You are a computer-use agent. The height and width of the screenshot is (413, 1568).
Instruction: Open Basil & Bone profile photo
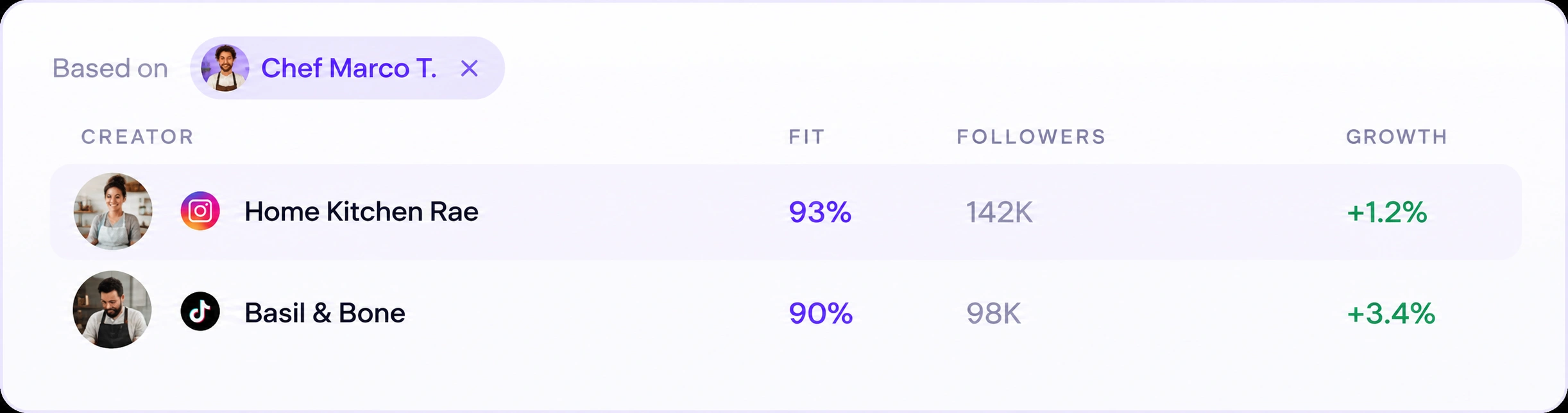click(112, 310)
